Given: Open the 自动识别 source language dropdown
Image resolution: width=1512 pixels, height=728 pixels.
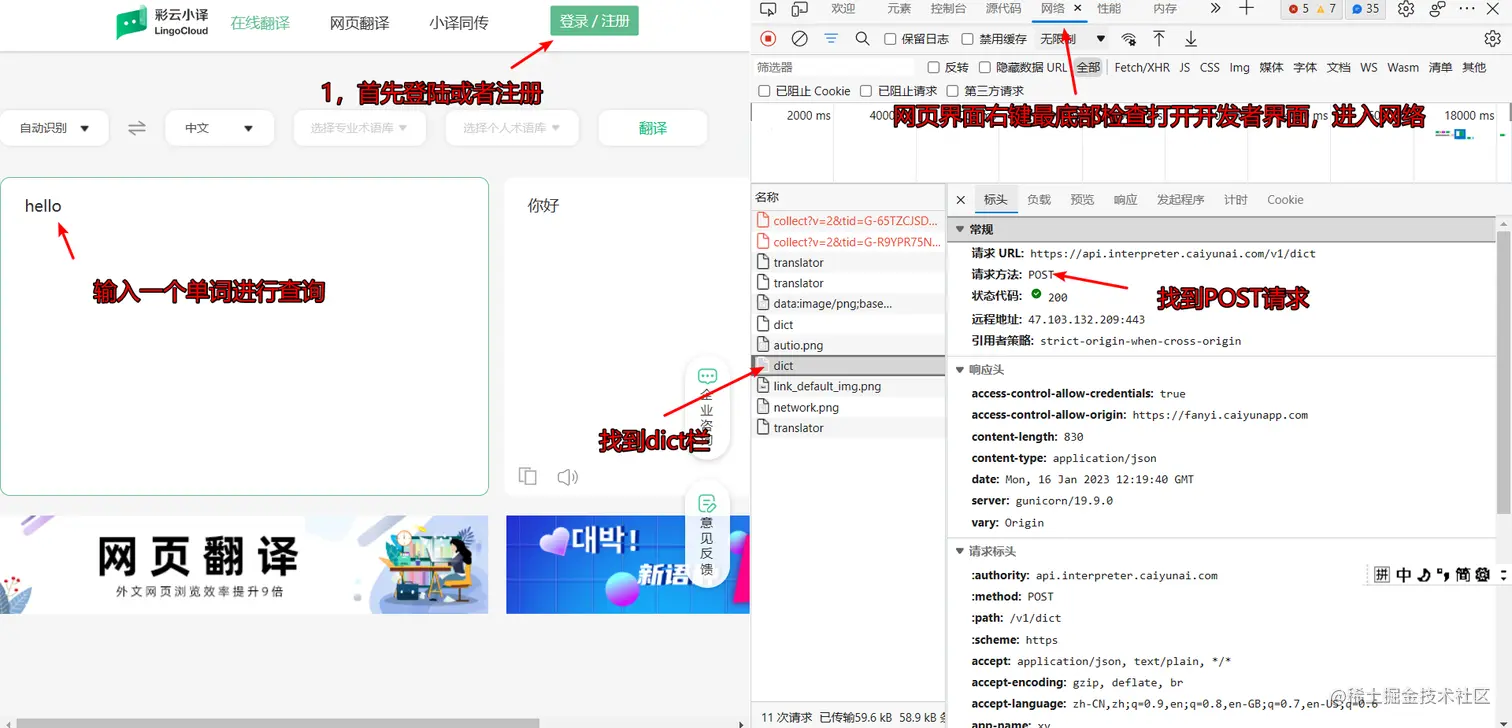Looking at the screenshot, I should pos(54,128).
